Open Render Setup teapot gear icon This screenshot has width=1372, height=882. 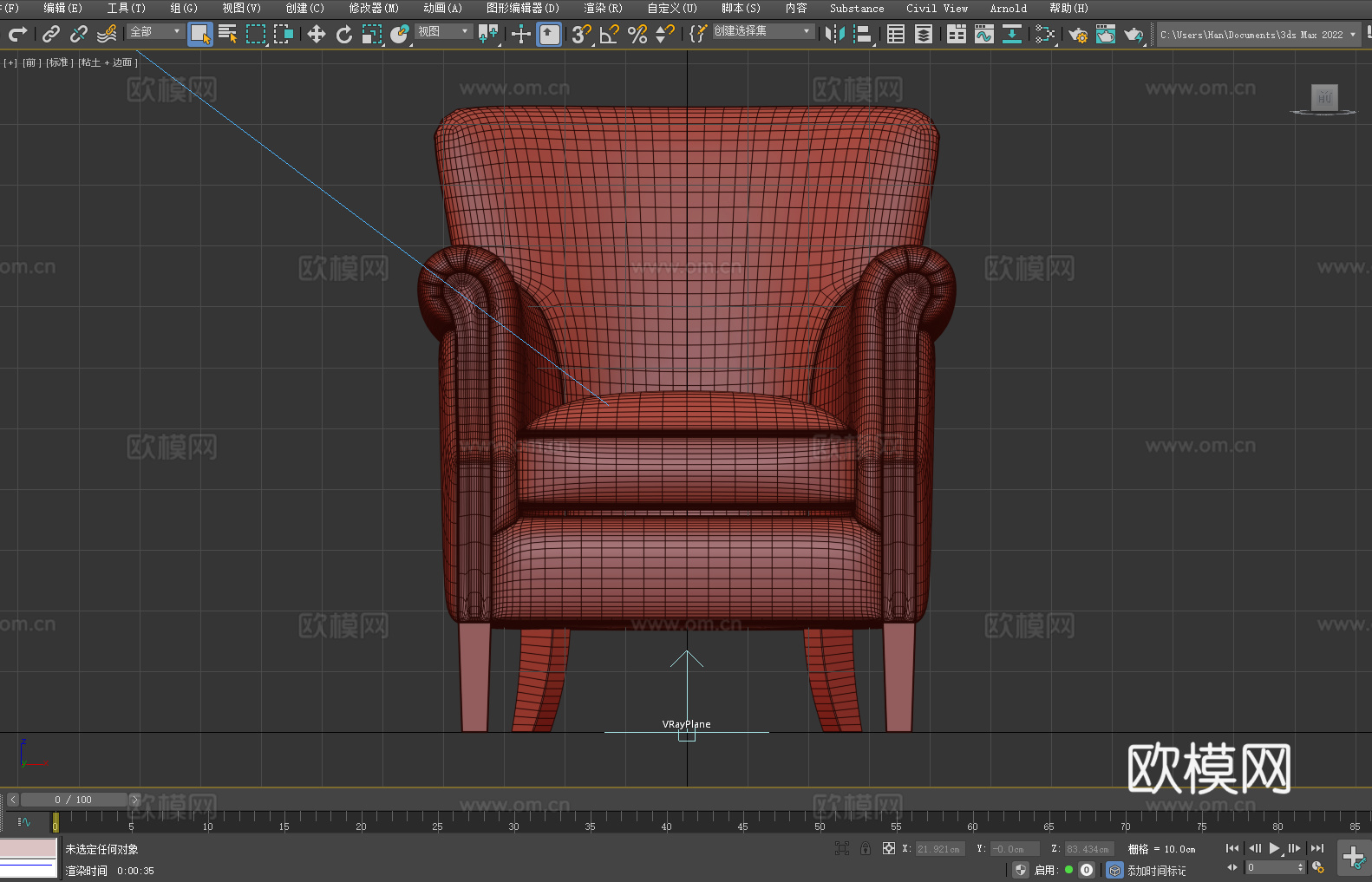point(1078,34)
